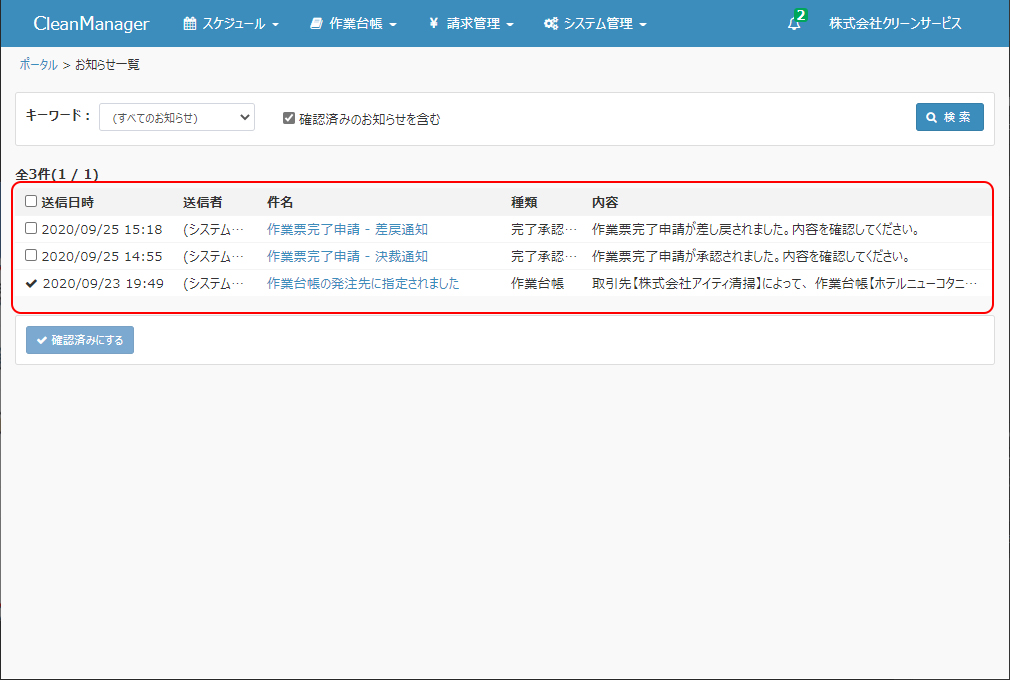This screenshot has height=680, width=1010.
Task: Go to ポータル breadcrumb link
Action: [38, 65]
